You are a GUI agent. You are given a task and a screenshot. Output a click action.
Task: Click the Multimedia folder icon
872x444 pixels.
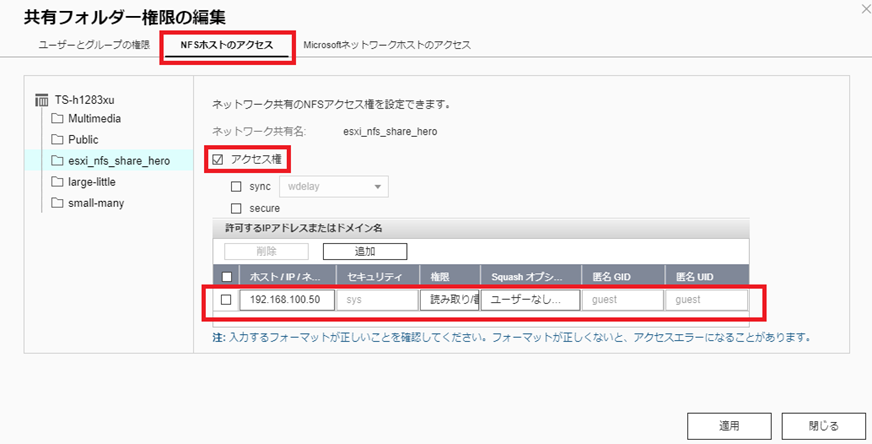(x=57, y=119)
